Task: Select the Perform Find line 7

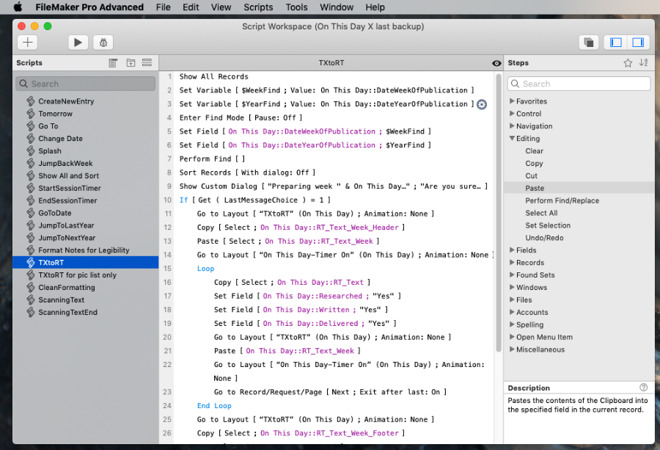Action: 212,159
